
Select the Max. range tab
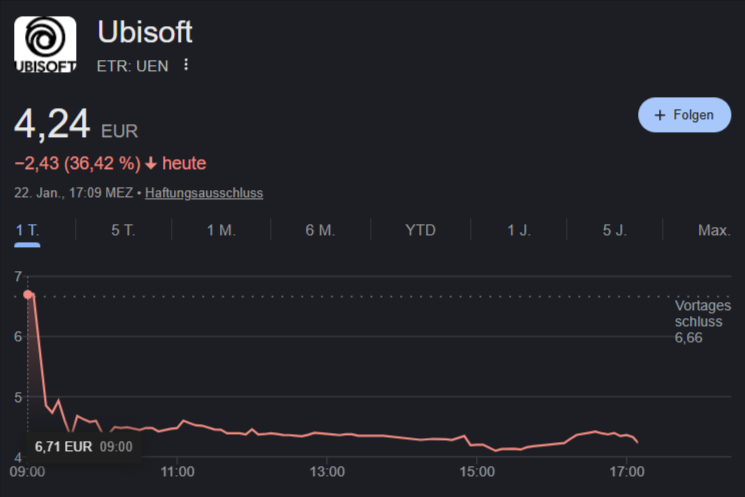point(714,230)
